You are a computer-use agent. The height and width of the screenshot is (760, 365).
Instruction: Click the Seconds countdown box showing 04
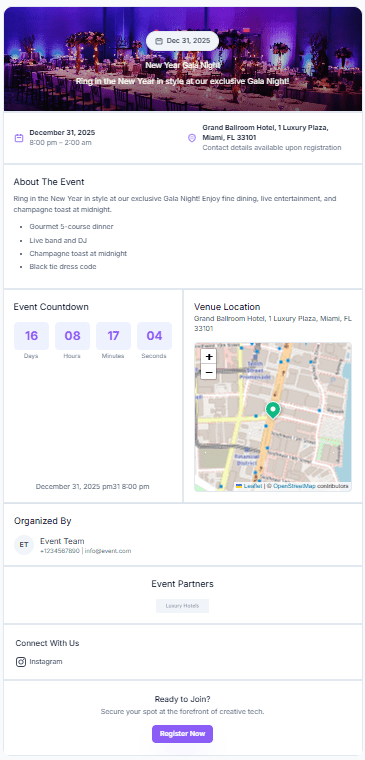(155, 336)
